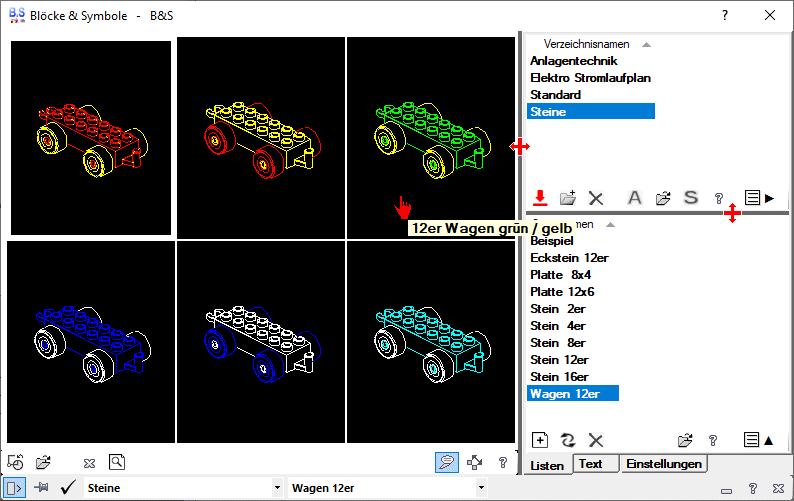
Task: Select 'Standard' directory
Action: 555,95
